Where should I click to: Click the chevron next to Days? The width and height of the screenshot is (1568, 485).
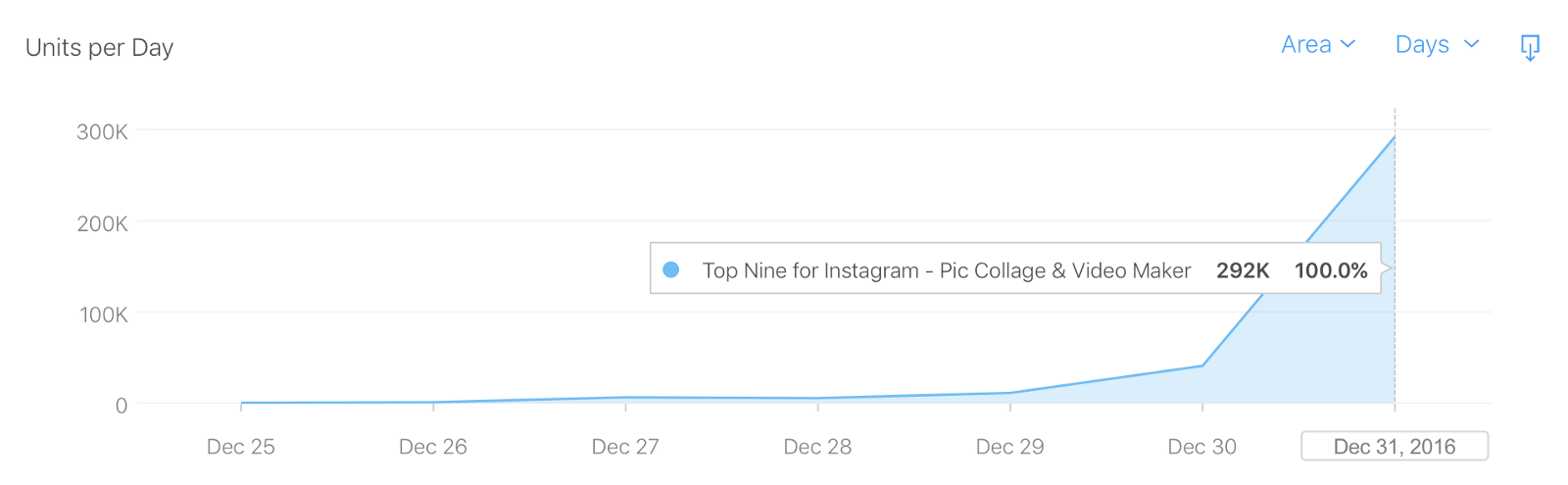(x=1471, y=45)
